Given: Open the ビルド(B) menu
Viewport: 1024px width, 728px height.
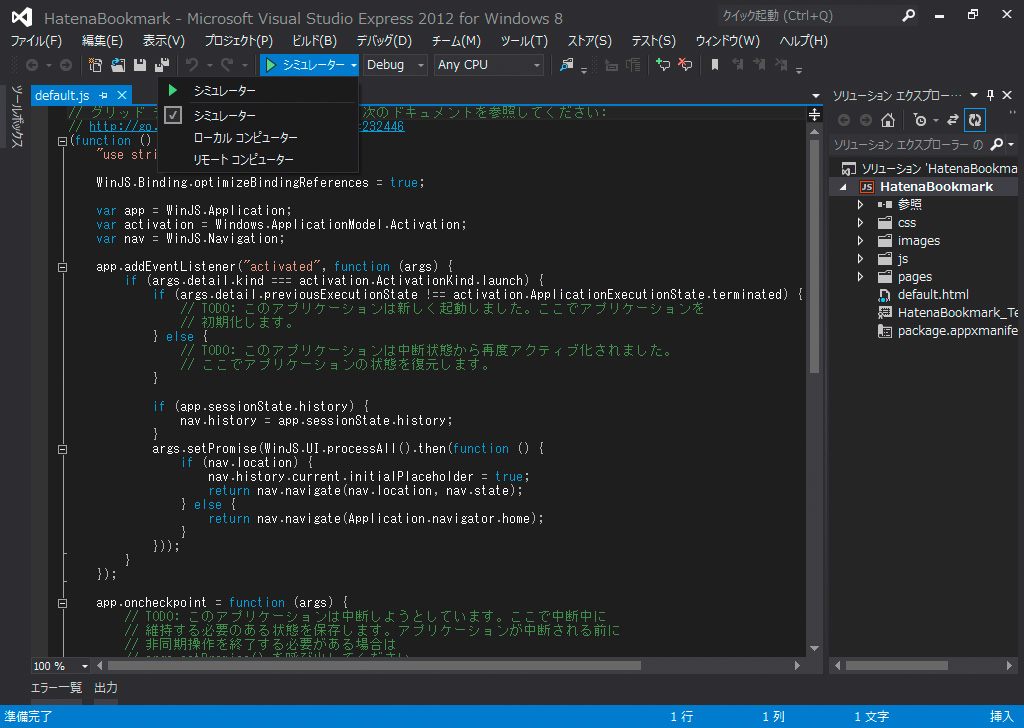Looking at the screenshot, I should tap(314, 41).
